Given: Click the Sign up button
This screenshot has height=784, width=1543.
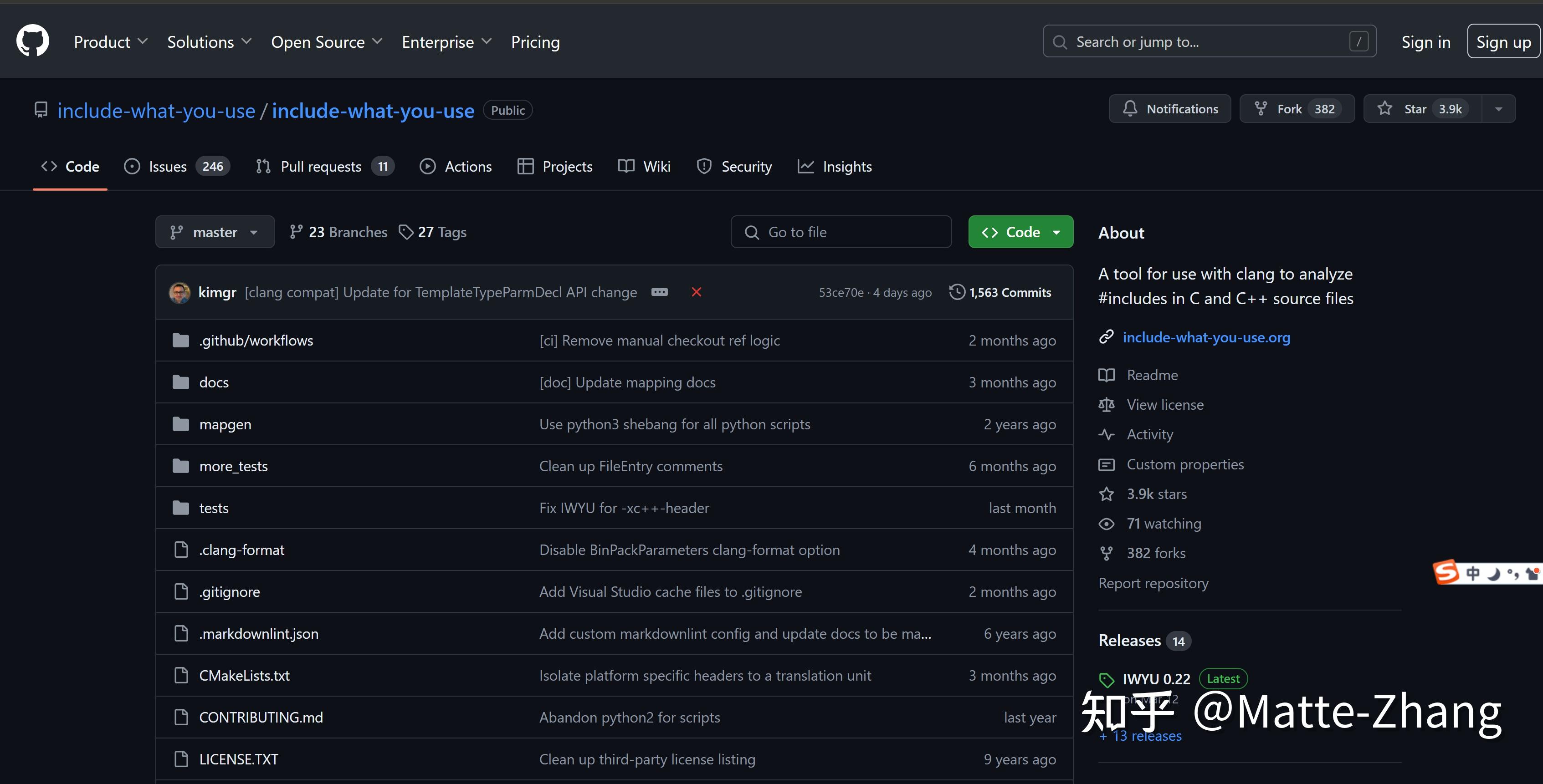Looking at the screenshot, I should click(1503, 42).
